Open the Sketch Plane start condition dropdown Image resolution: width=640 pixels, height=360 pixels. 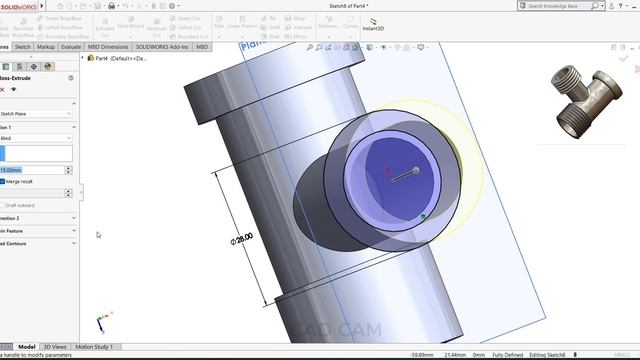point(36,114)
